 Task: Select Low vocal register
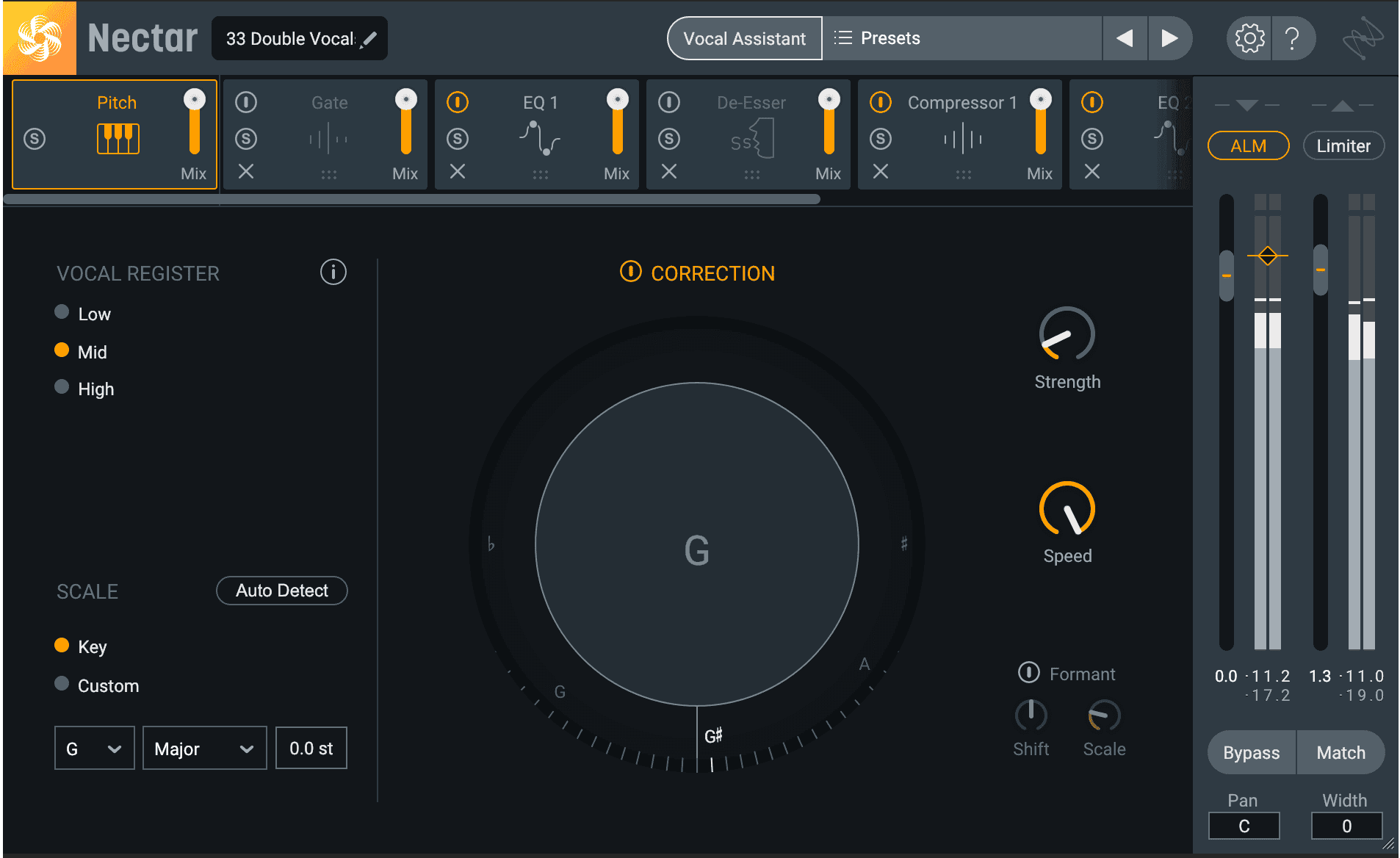pos(62,312)
